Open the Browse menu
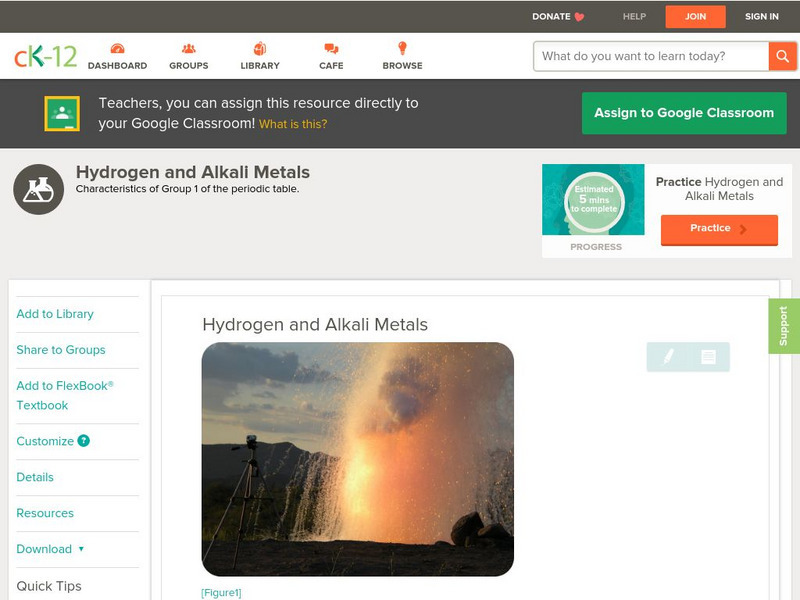This screenshot has width=800, height=600. [402, 56]
